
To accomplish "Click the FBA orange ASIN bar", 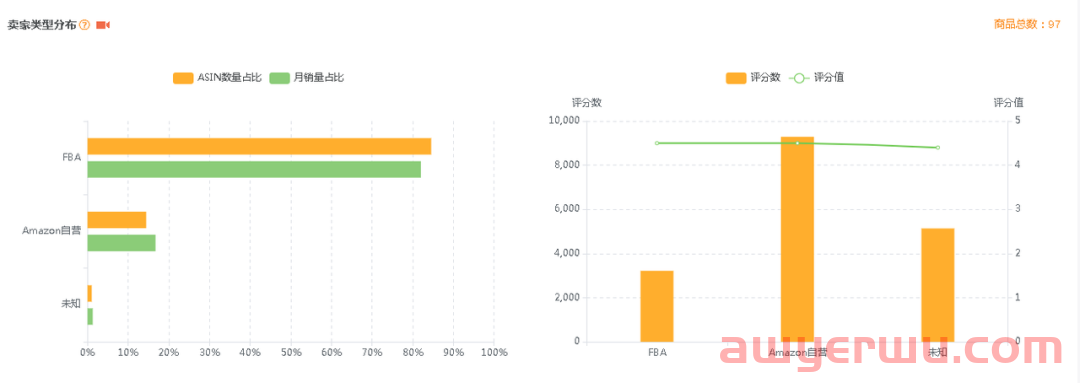I will pos(259,146).
